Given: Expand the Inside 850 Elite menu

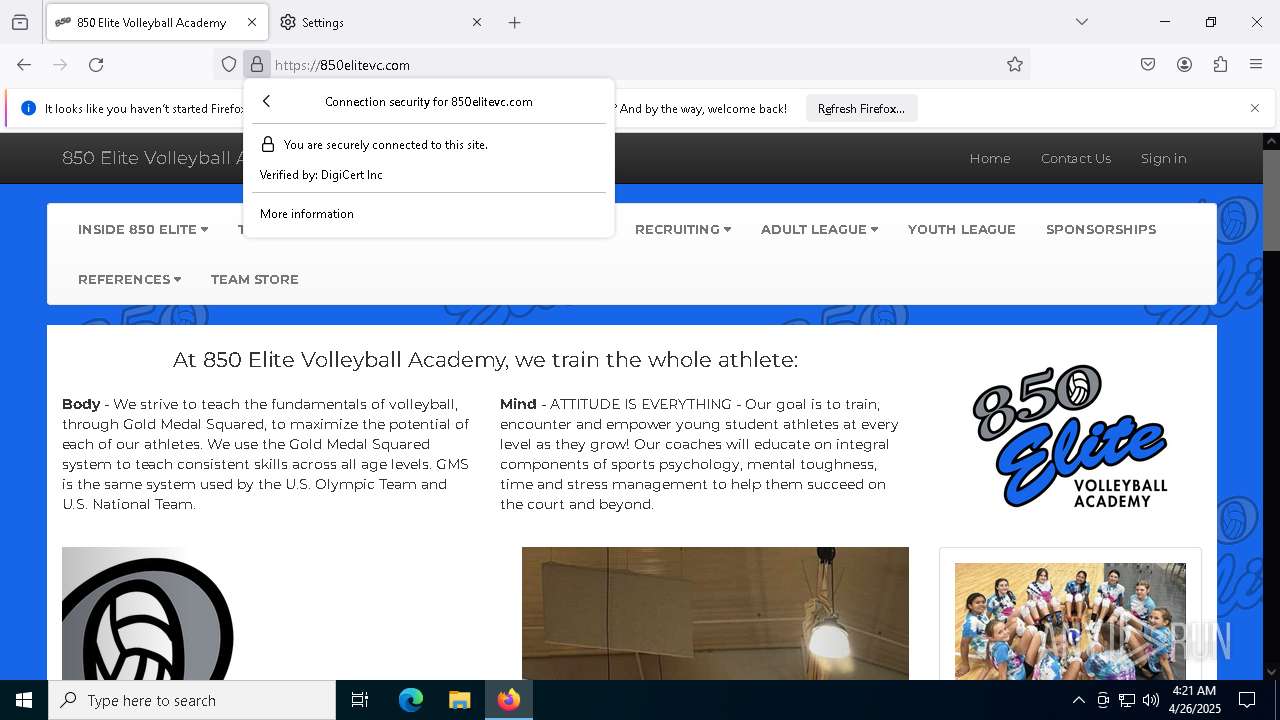Looking at the screenshot, I should tap(143, 229).
